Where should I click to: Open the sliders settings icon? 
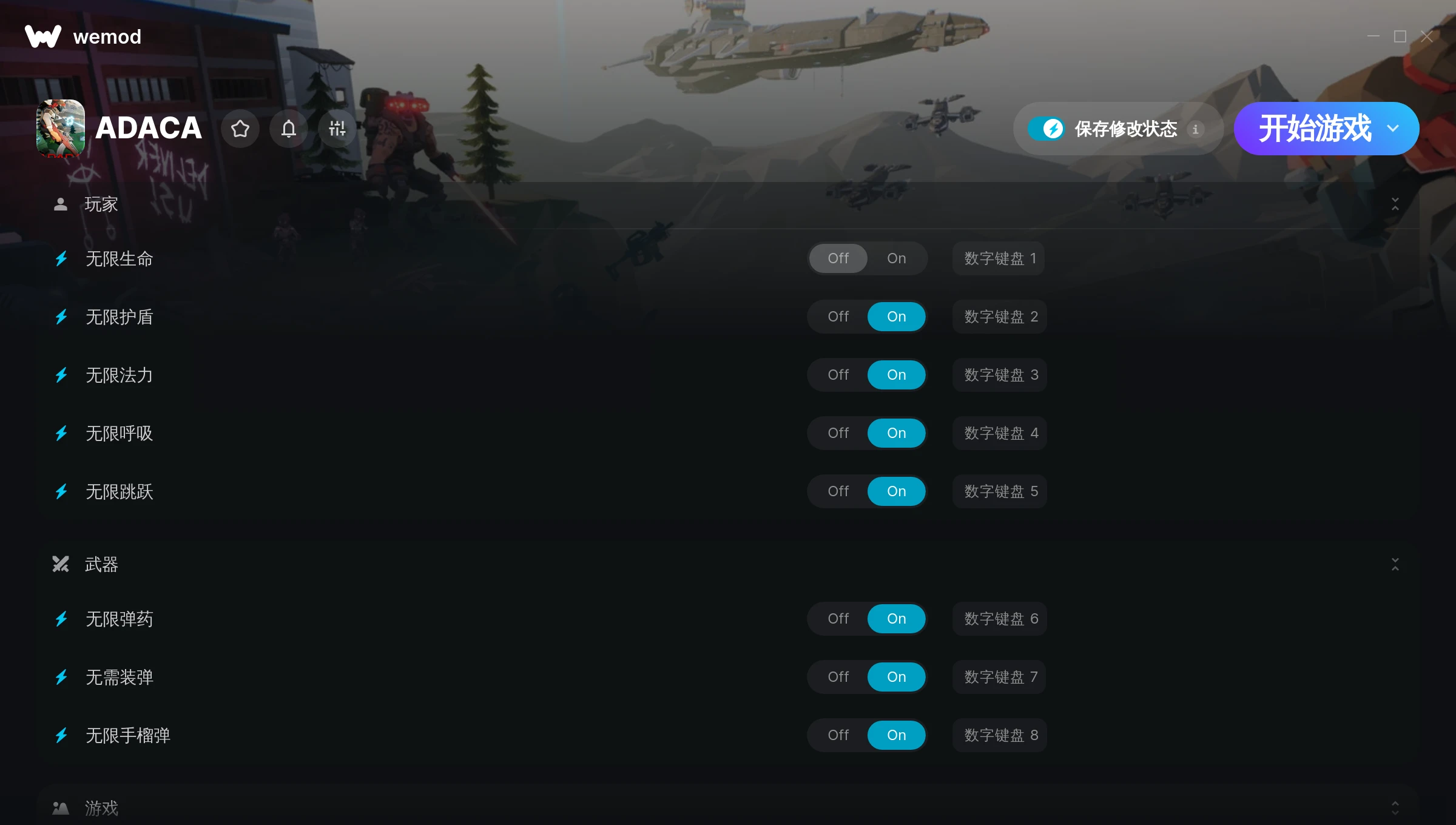pyautogui.click(x=337, y=129)
